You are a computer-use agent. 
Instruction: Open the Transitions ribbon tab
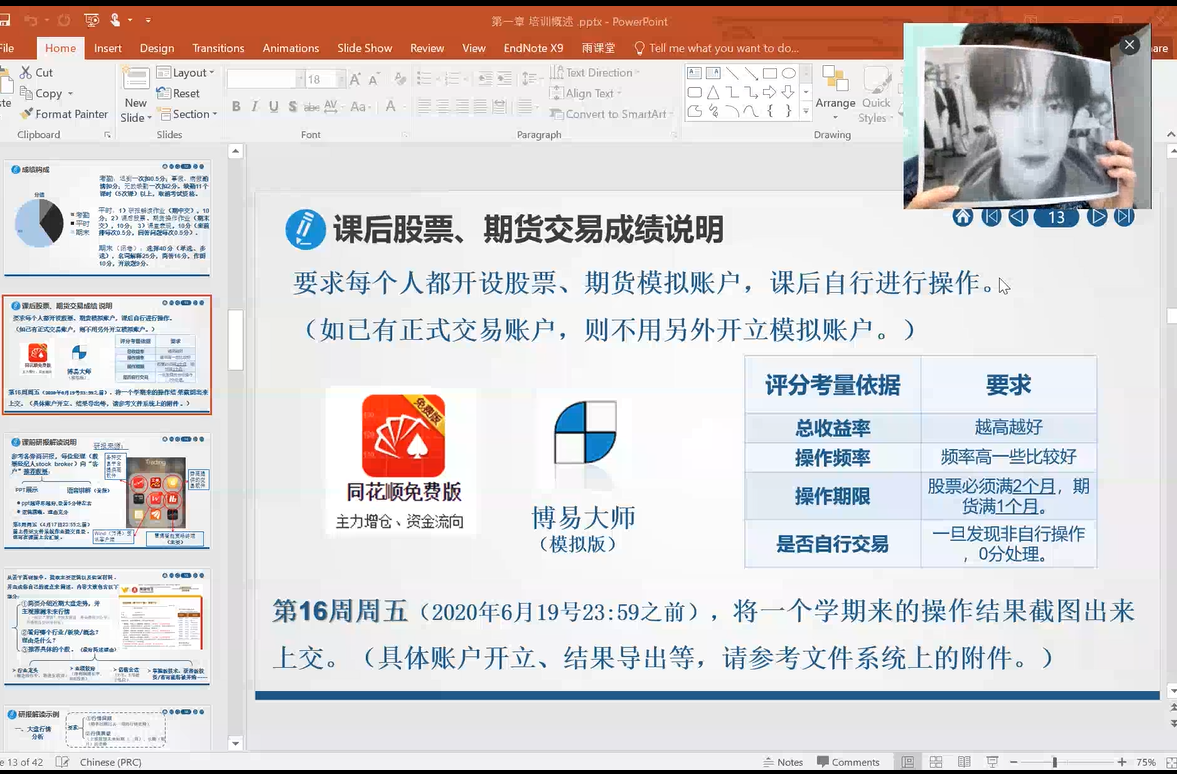coord(218,48)
